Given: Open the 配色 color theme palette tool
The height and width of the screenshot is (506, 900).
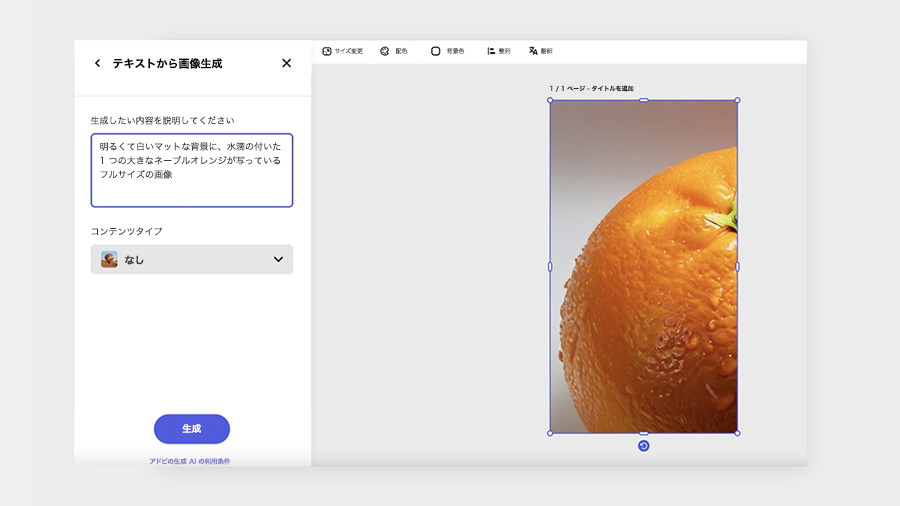Looking at the screenshot, I should click(394, 51).
